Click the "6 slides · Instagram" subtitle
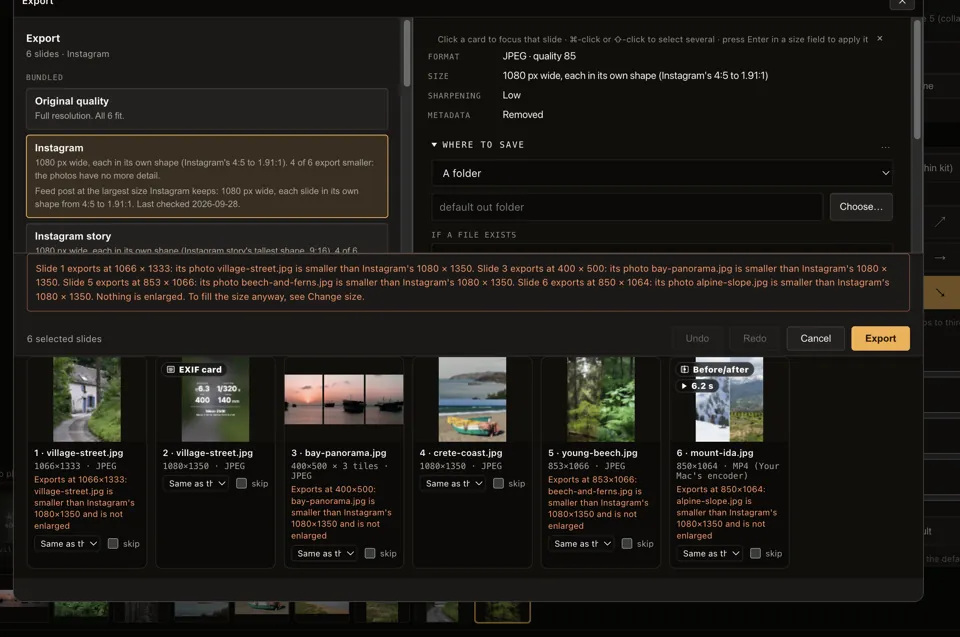This screenshot has height=637, width=960. click(67, 54)
